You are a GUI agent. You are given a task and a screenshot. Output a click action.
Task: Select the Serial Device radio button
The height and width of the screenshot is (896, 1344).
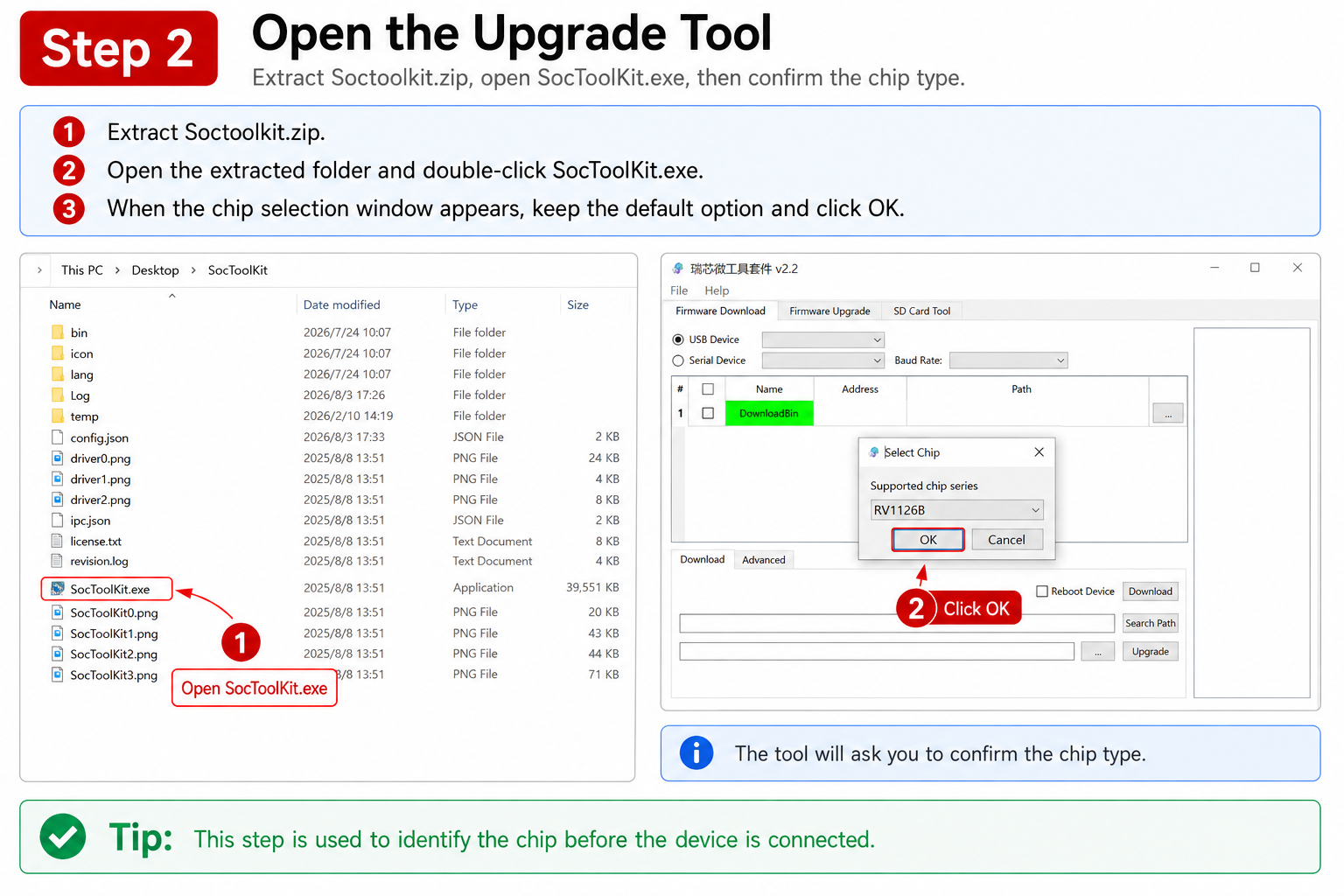(678, 360)
